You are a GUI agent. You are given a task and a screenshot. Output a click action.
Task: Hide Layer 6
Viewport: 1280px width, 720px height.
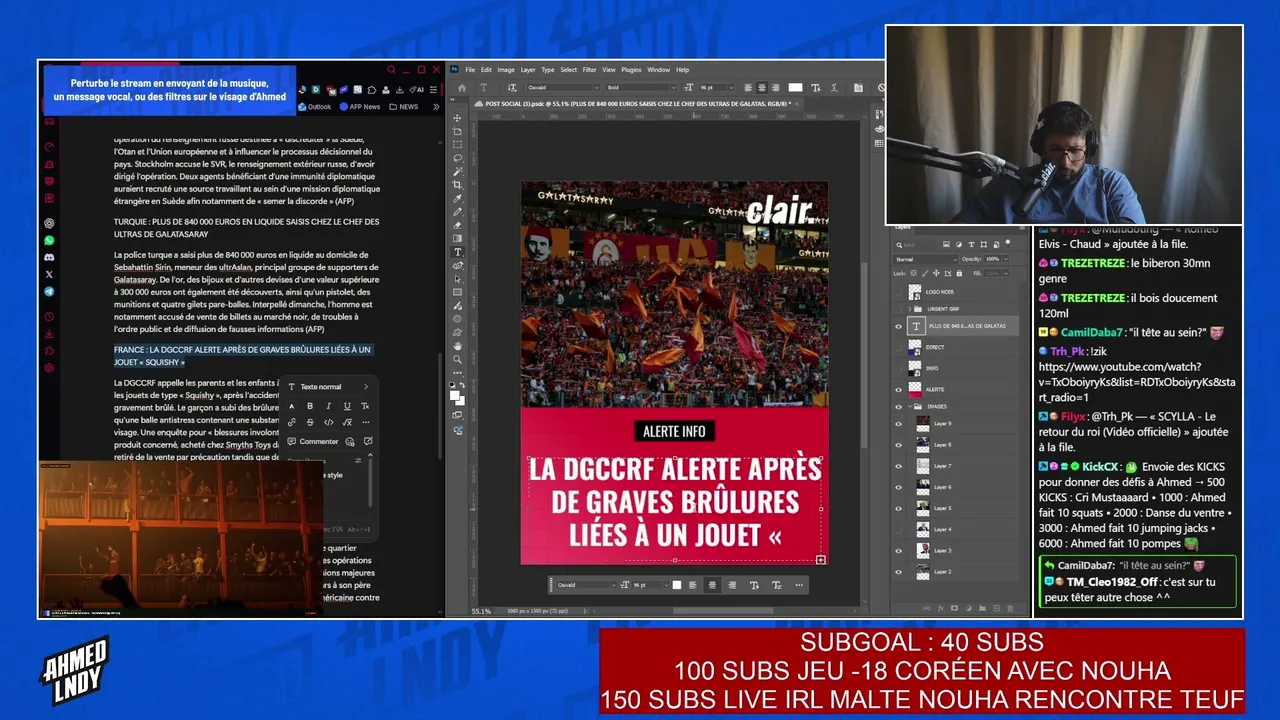[x=898, y=487]
